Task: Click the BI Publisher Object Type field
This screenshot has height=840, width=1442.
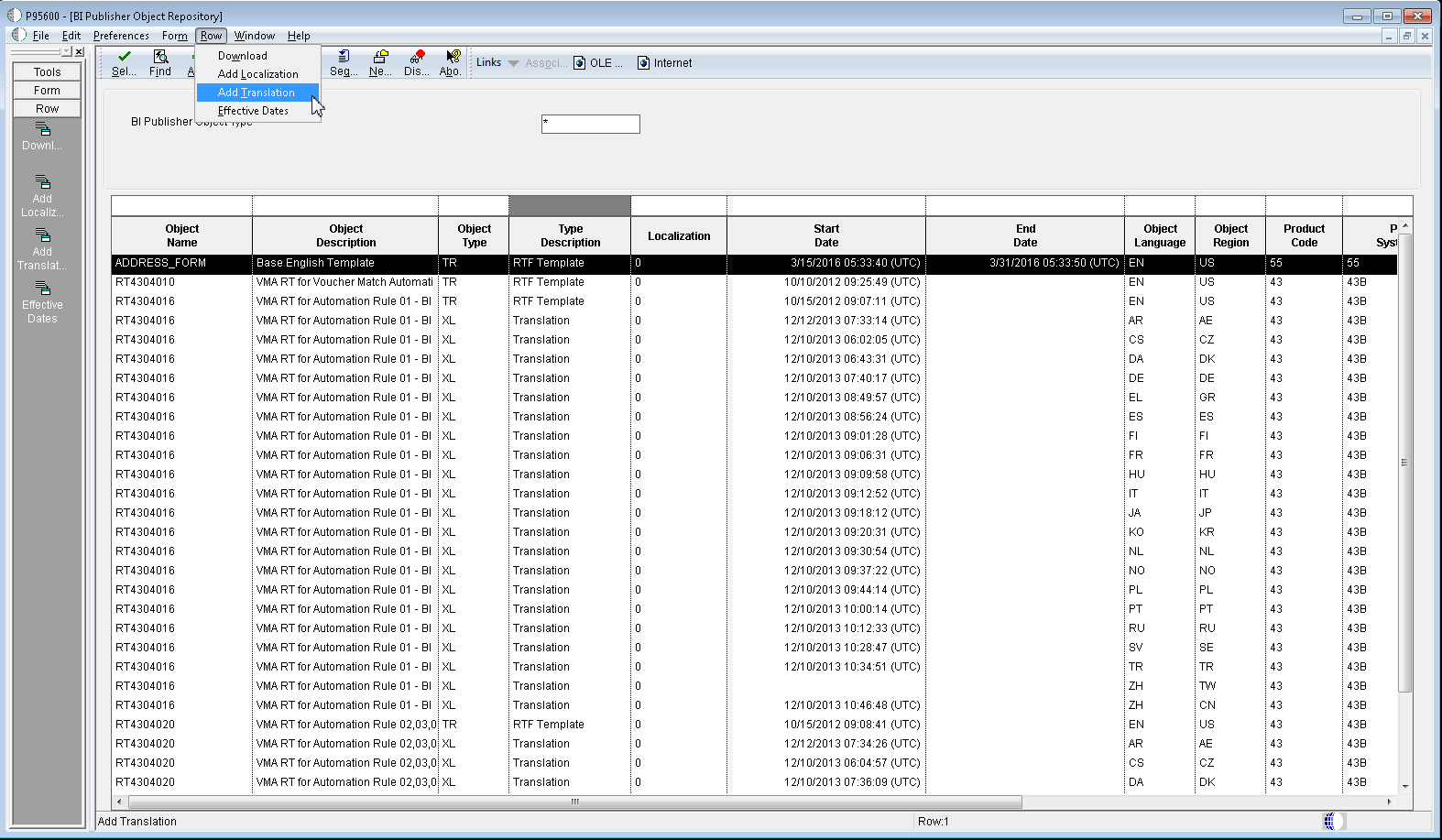Action: click(x=590, y=124)
